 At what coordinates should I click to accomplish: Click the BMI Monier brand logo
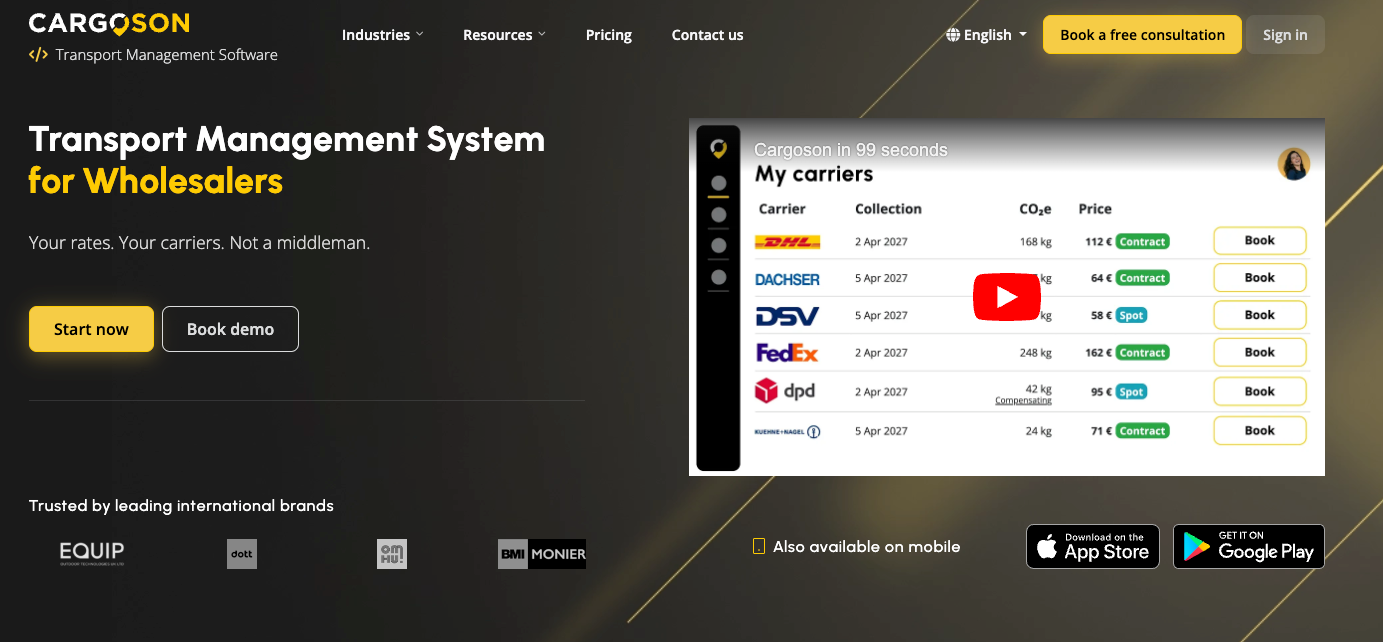pyautogui.click(x=542, y=554)
